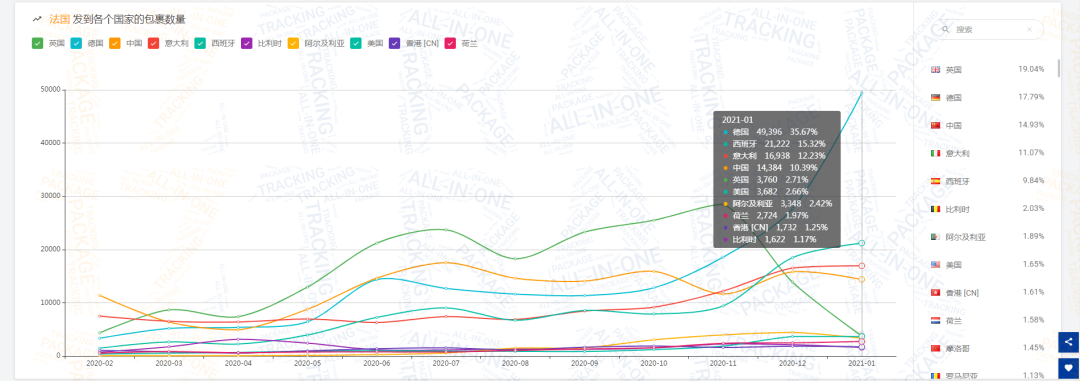Click the Morocco flag icon

coord(935,349)
